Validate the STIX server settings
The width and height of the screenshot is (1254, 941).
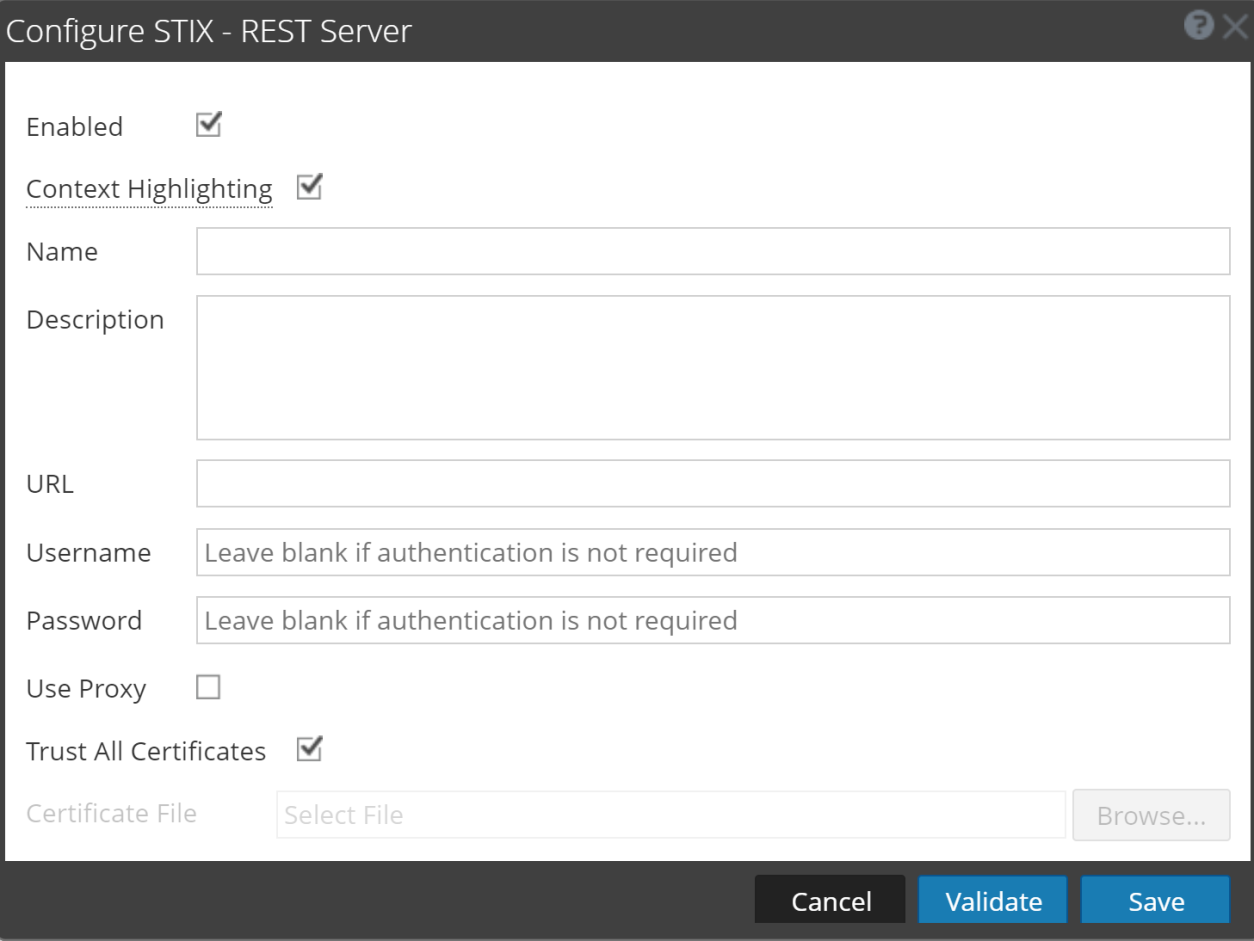point(993,901)
